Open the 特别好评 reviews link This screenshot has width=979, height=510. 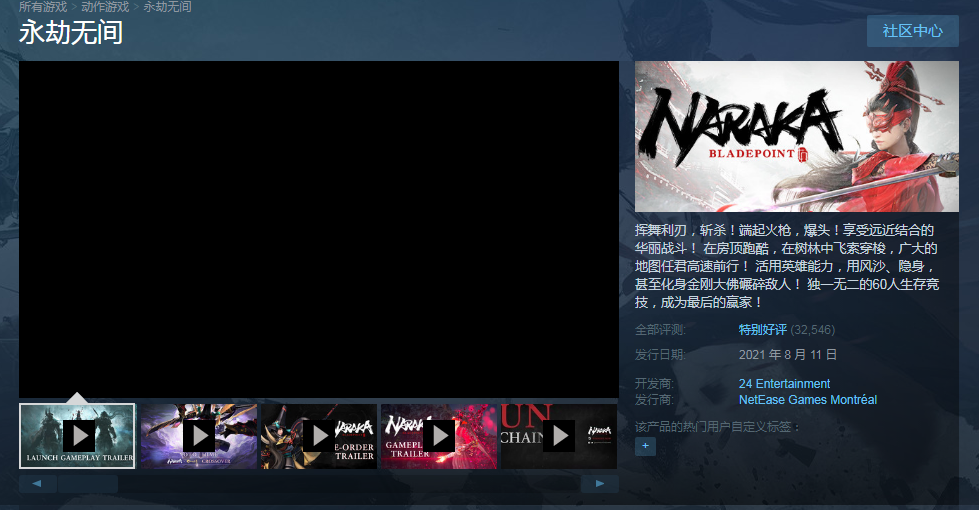762,330
